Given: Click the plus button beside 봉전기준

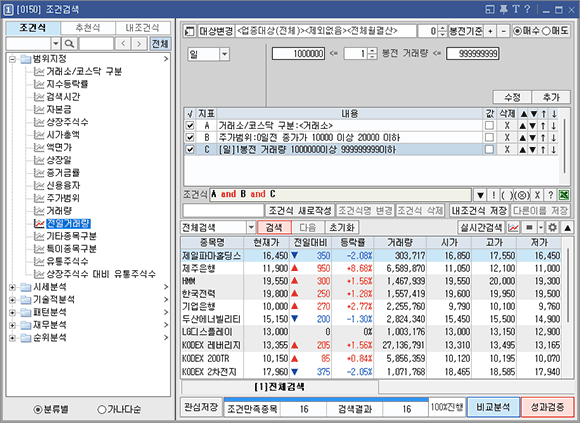Looking at the screenshot, I should [x=490, y=31].
